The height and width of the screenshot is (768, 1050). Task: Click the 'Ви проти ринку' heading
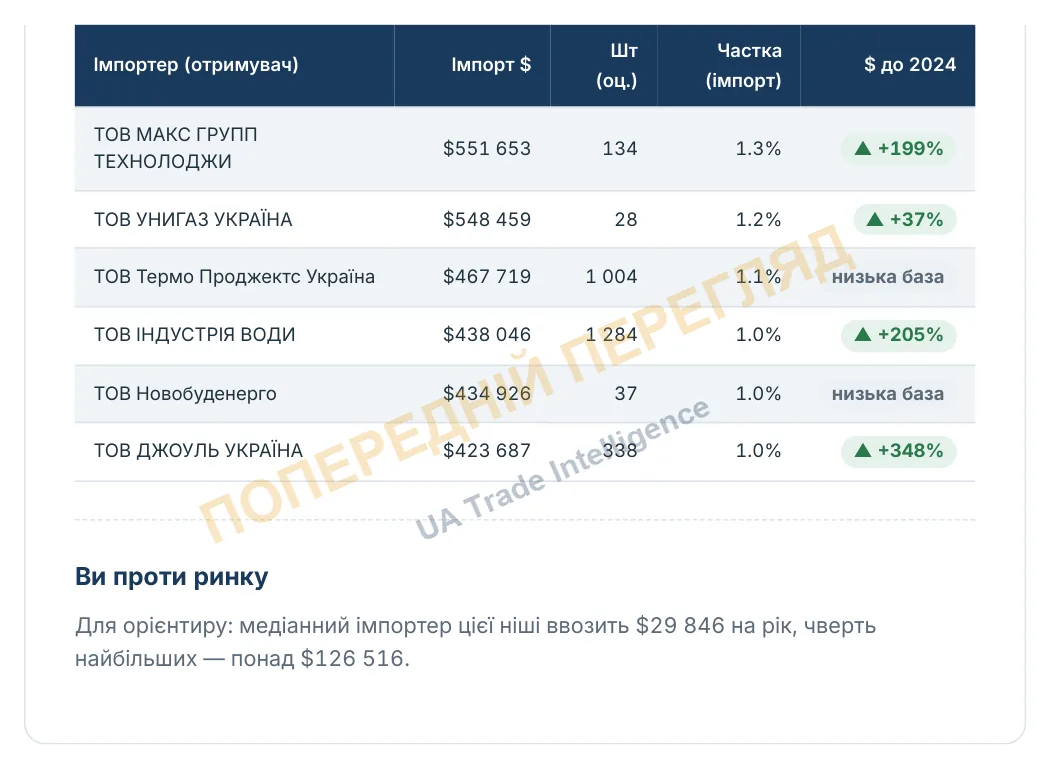pos(171,577)
